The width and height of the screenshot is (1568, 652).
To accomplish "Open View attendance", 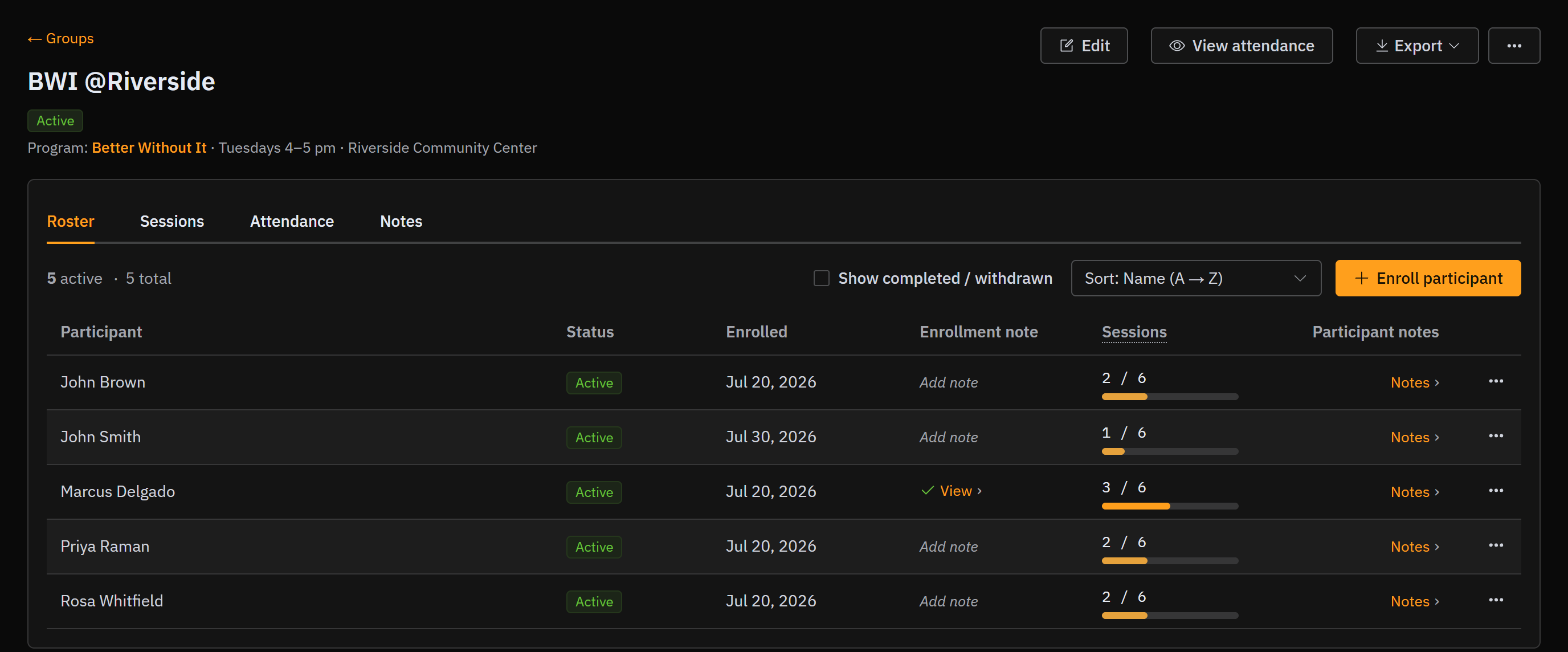I will click(x=1241, y=46).
